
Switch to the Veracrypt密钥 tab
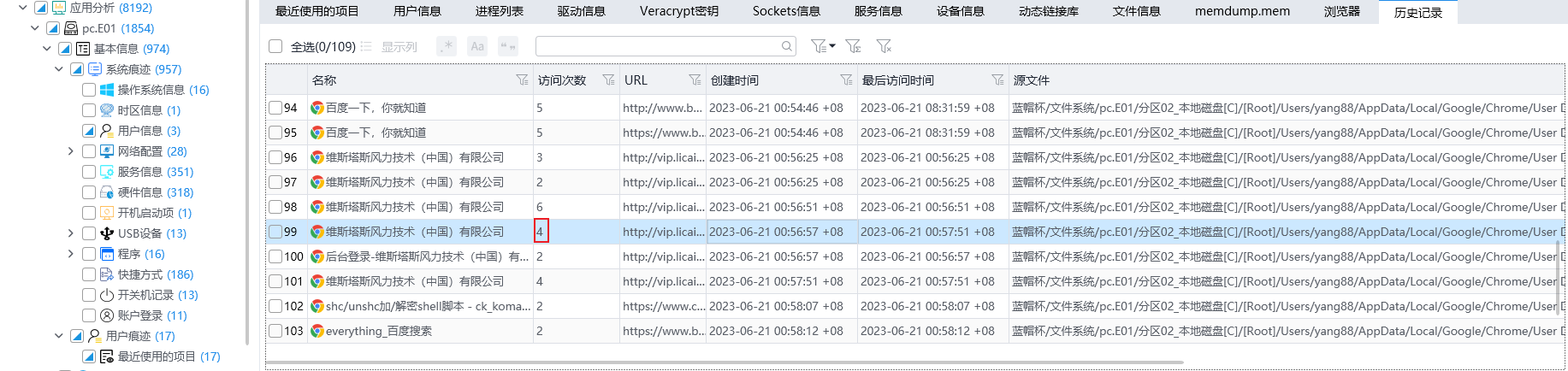(678, 11)
